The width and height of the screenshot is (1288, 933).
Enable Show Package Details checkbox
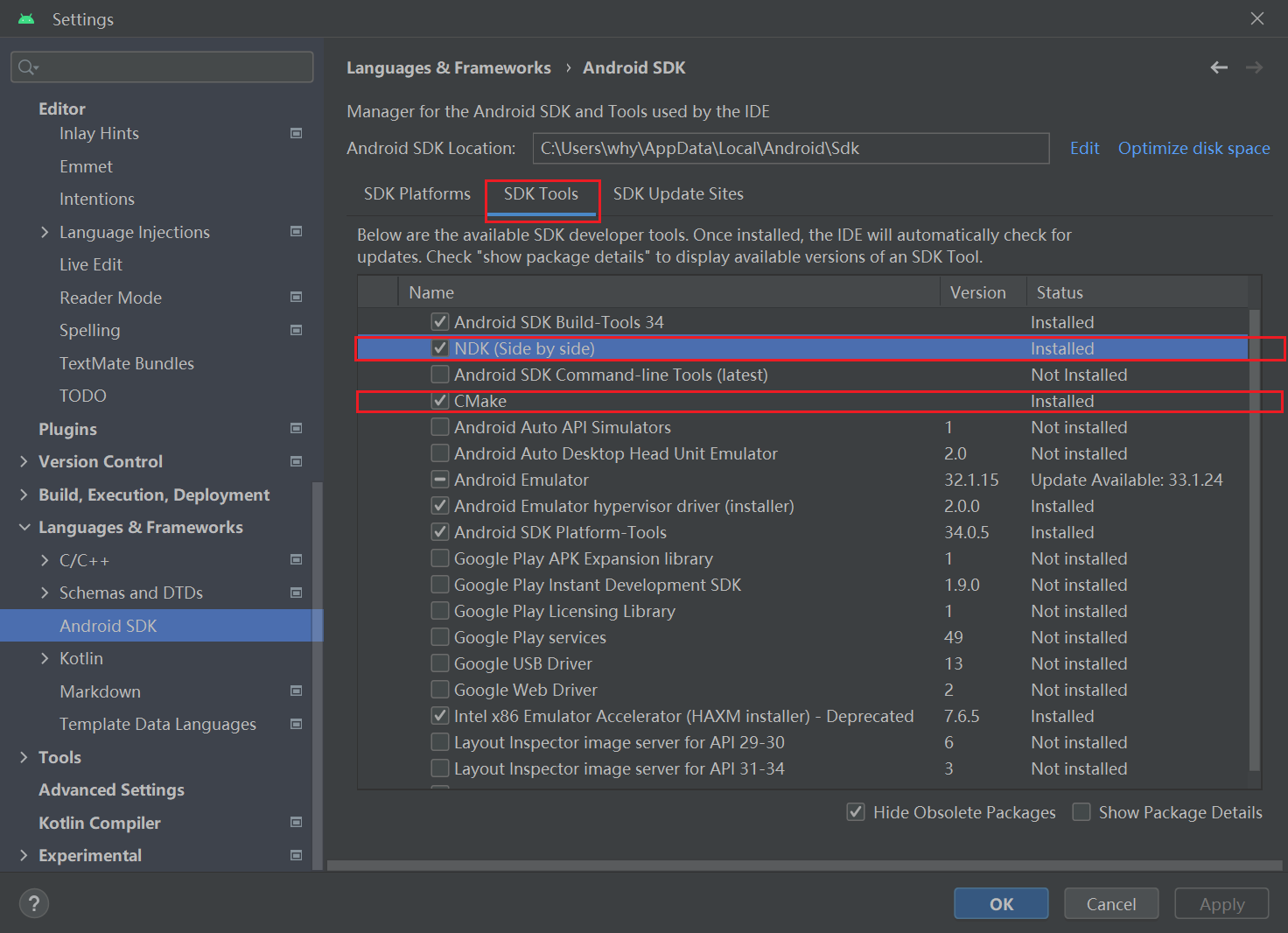click(1081, 812)
